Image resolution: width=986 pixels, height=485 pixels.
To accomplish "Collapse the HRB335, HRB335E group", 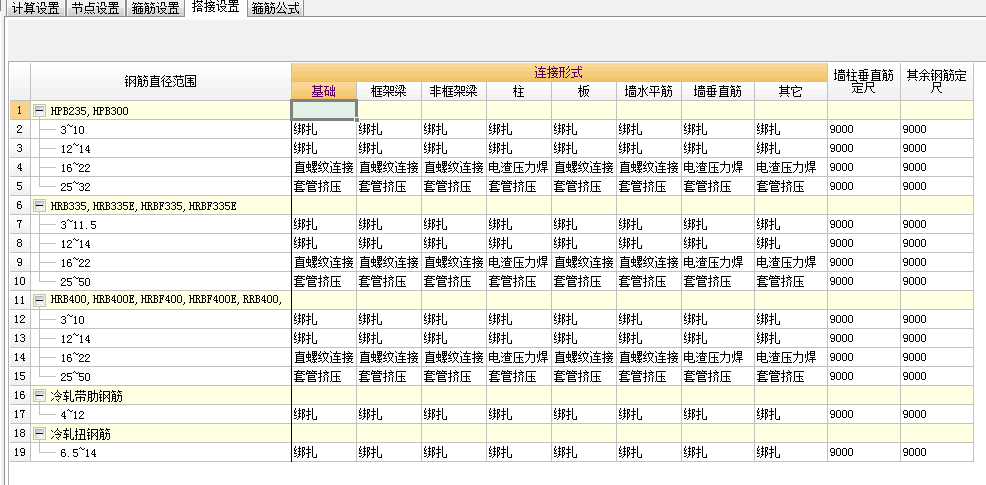I will (40, 206).
